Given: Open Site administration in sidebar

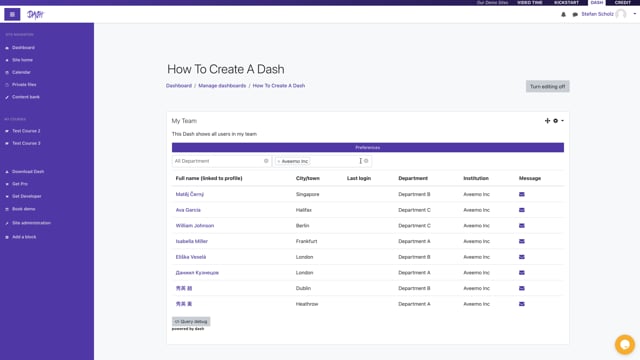Looking at the screenshot, I should click(x=31, y=223).
